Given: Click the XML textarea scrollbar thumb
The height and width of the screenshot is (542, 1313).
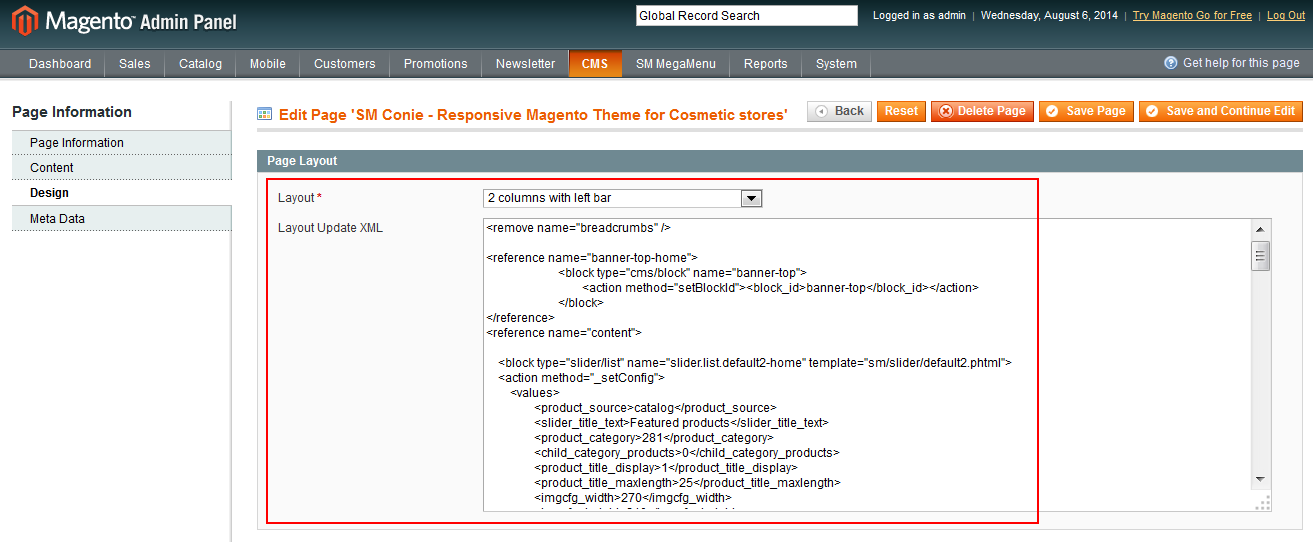Looking at the screenshot, I should [1261, 256].
